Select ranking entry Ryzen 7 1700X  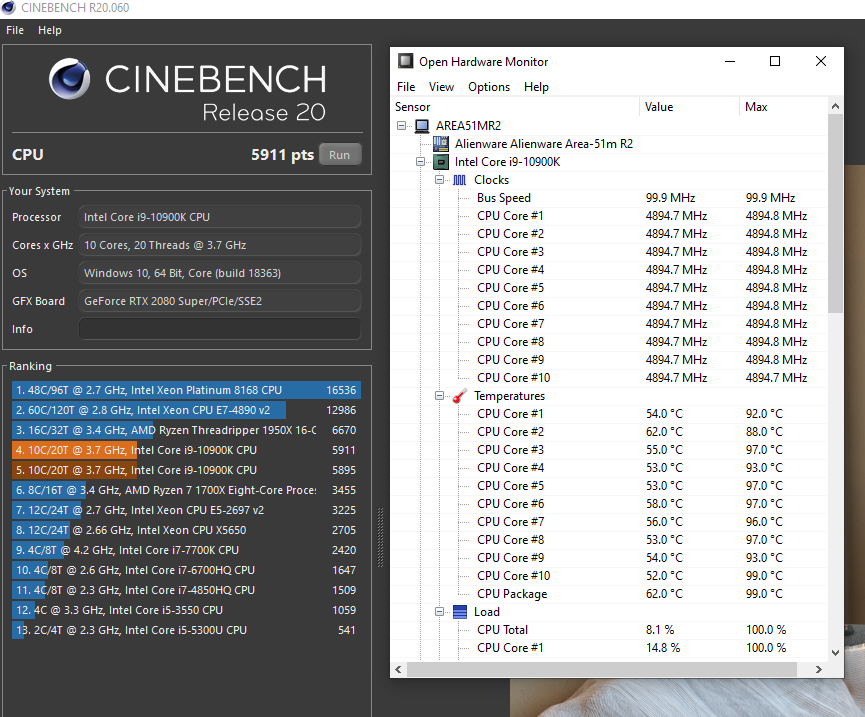[x=186, y=490]
